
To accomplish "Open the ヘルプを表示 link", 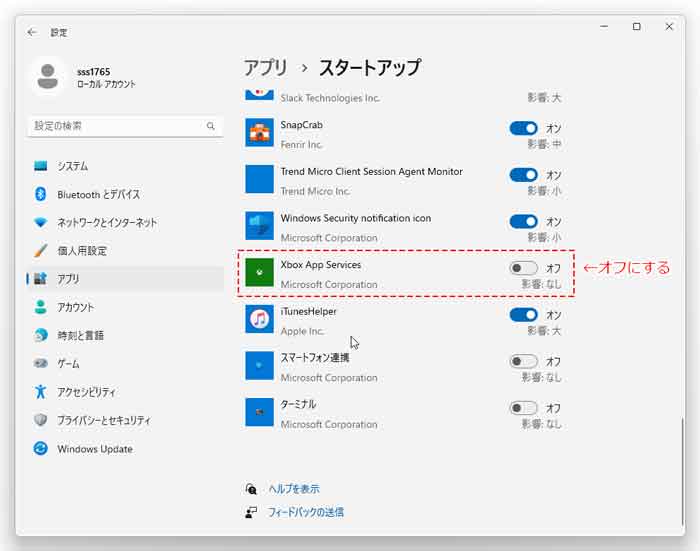I will pos(294,489).
